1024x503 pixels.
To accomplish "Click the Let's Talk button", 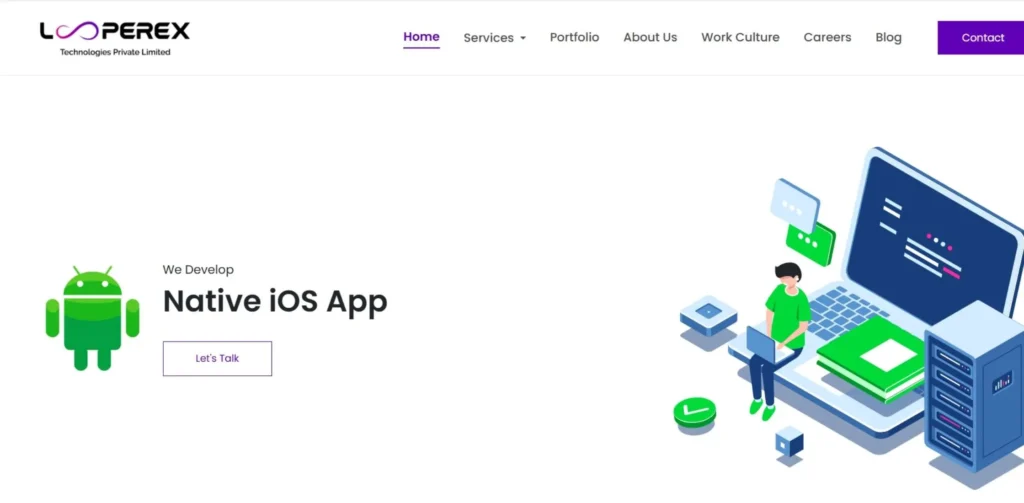I will coord(217,358).
